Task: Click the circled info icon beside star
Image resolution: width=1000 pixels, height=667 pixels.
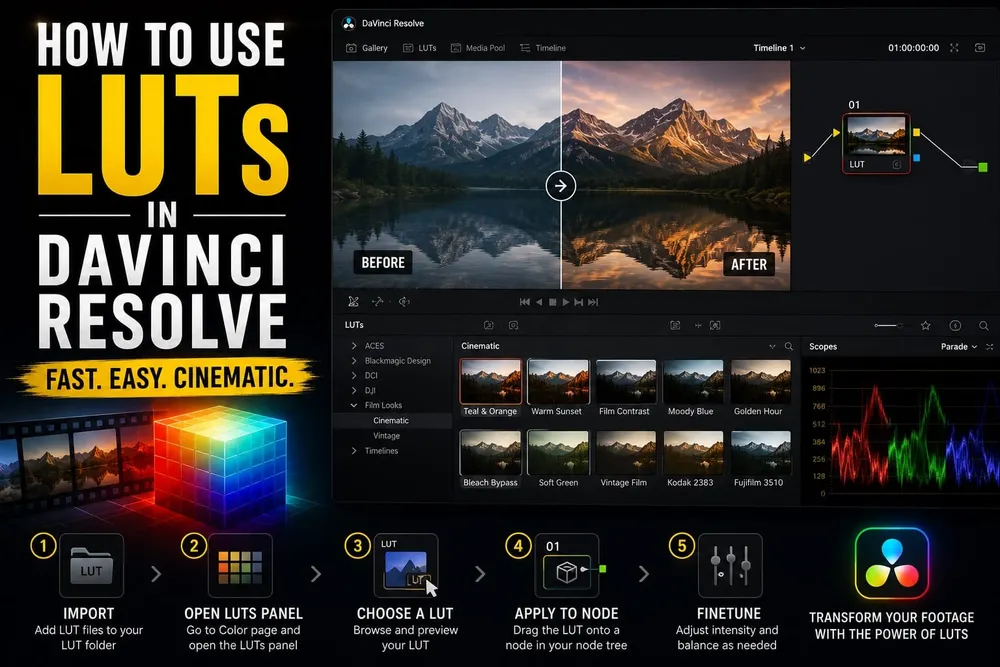Action: [955, 325]
